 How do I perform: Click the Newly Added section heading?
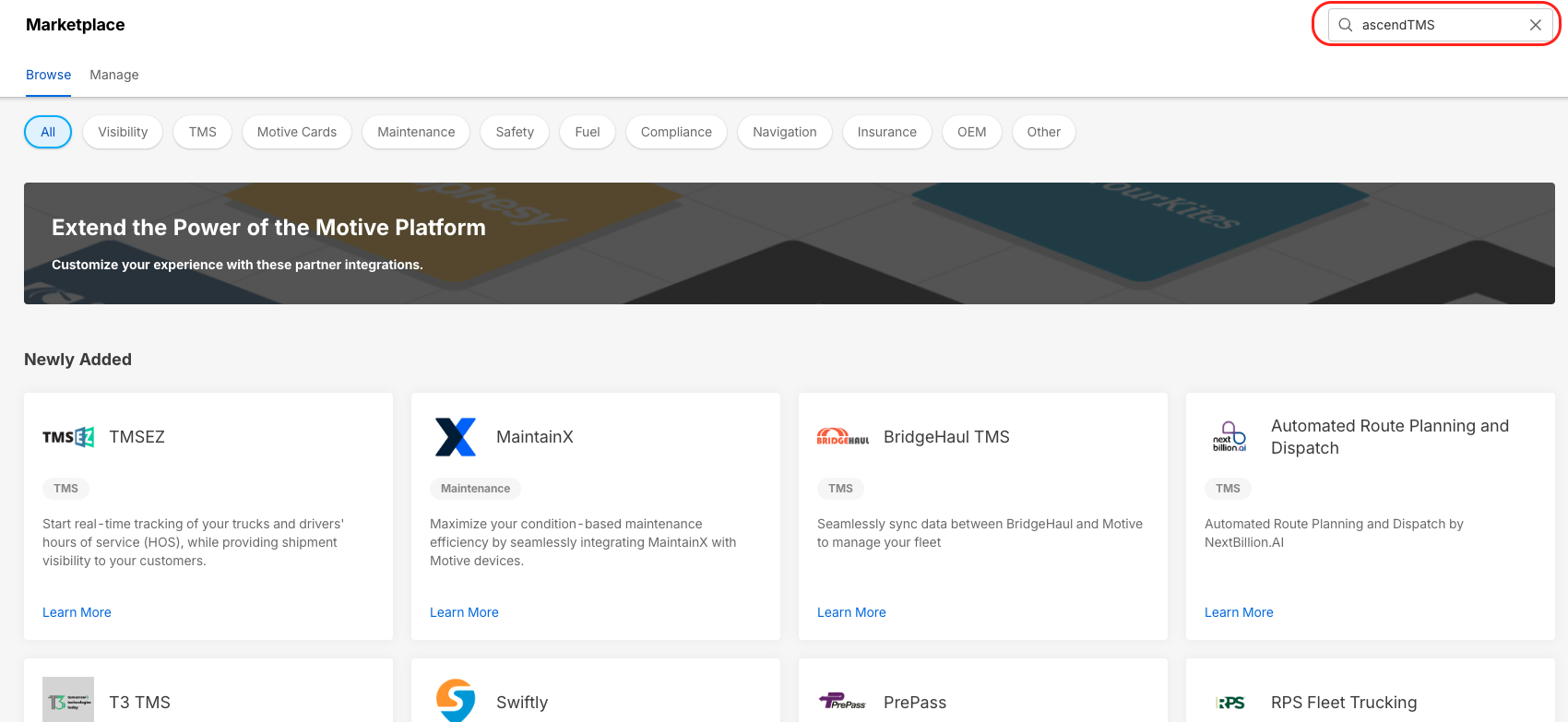pyautogui.click(x=77, y=360)
